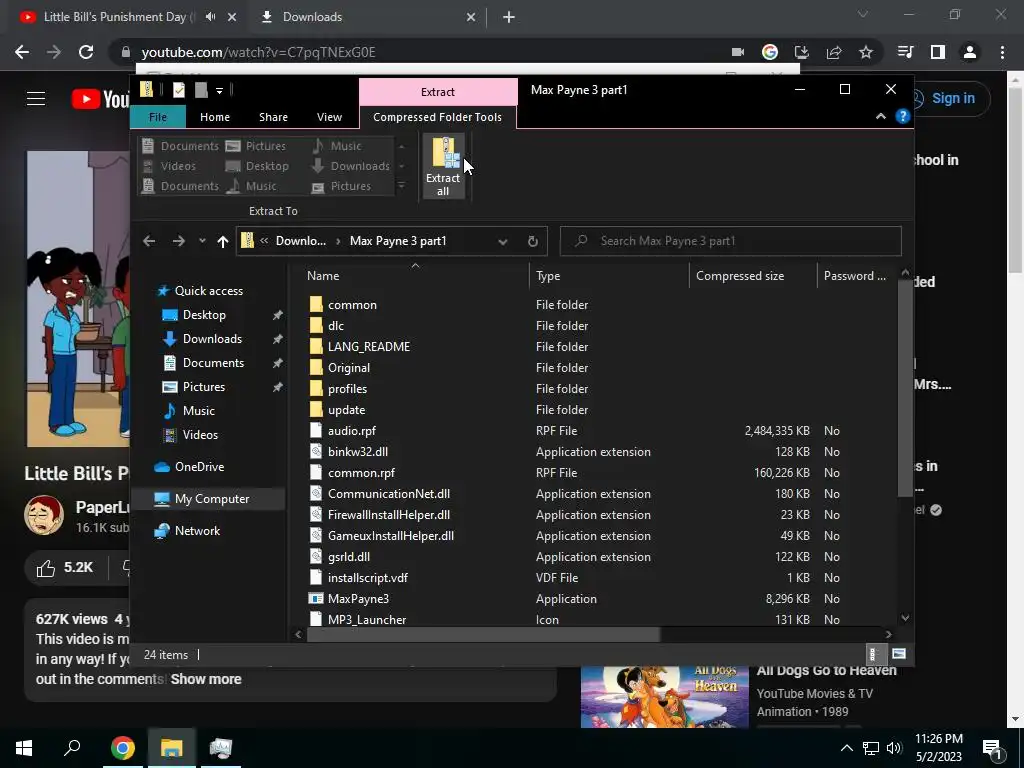Sort files by Type column header
The height and width of the screenshot is (768, 1024).
[609, 276]
